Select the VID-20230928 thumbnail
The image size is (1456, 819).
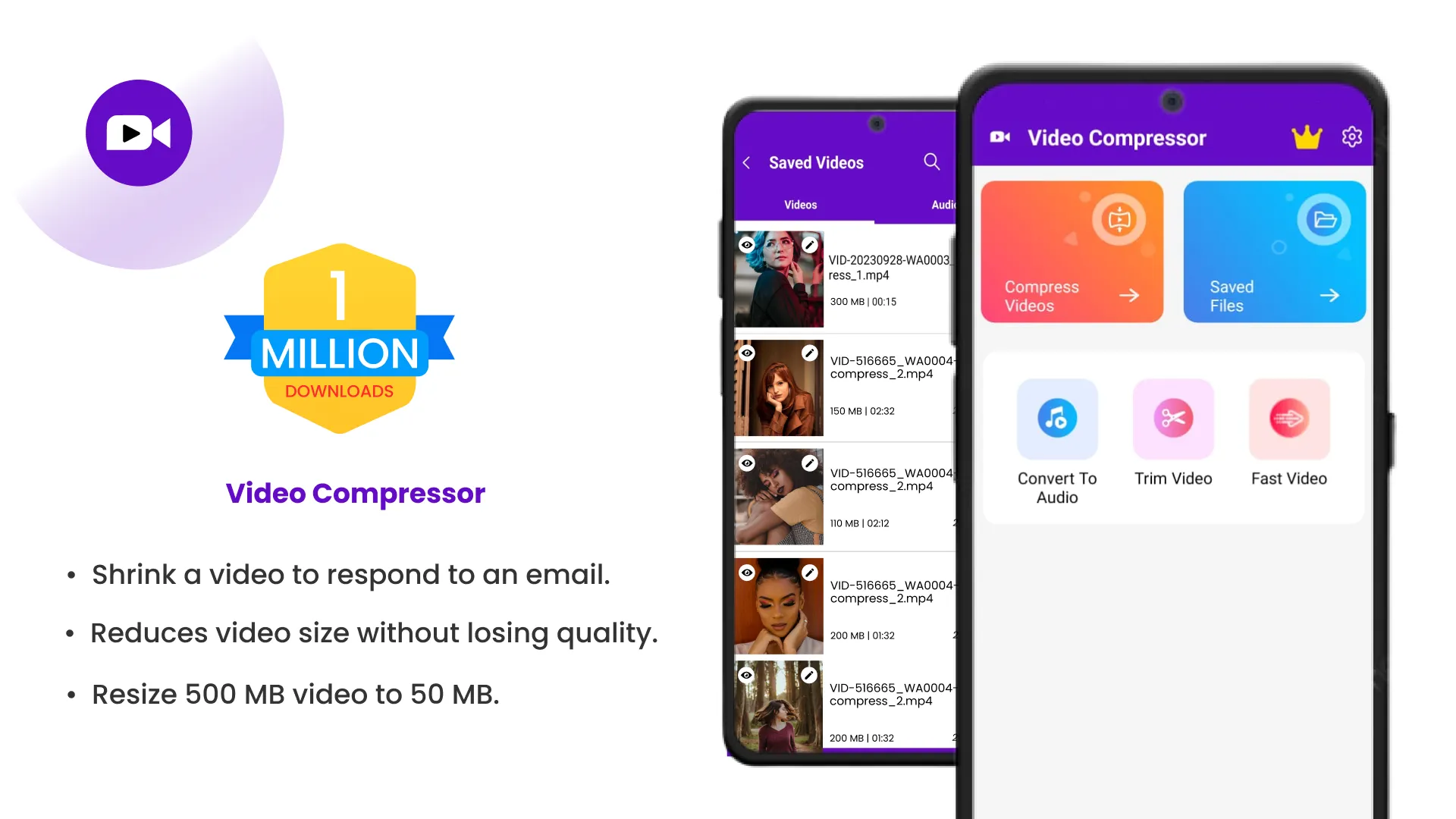pos(779,277)
